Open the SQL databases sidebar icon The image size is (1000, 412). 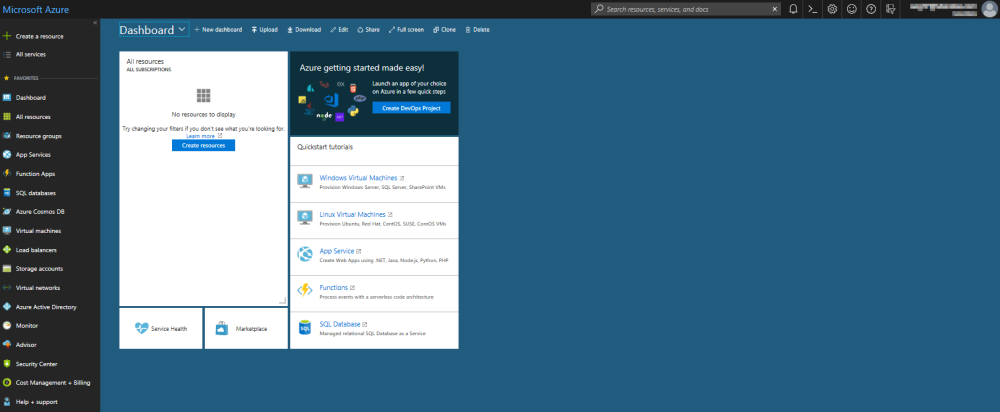(7, 193)
